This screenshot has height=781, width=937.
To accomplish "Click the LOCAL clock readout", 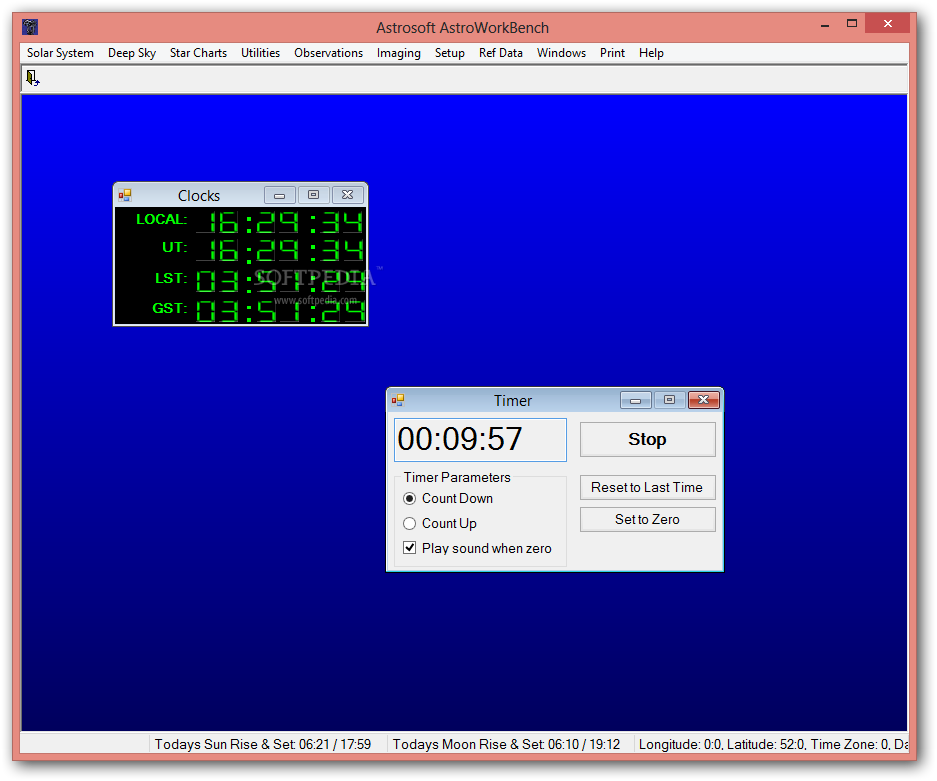I will [x=280, y=222].
